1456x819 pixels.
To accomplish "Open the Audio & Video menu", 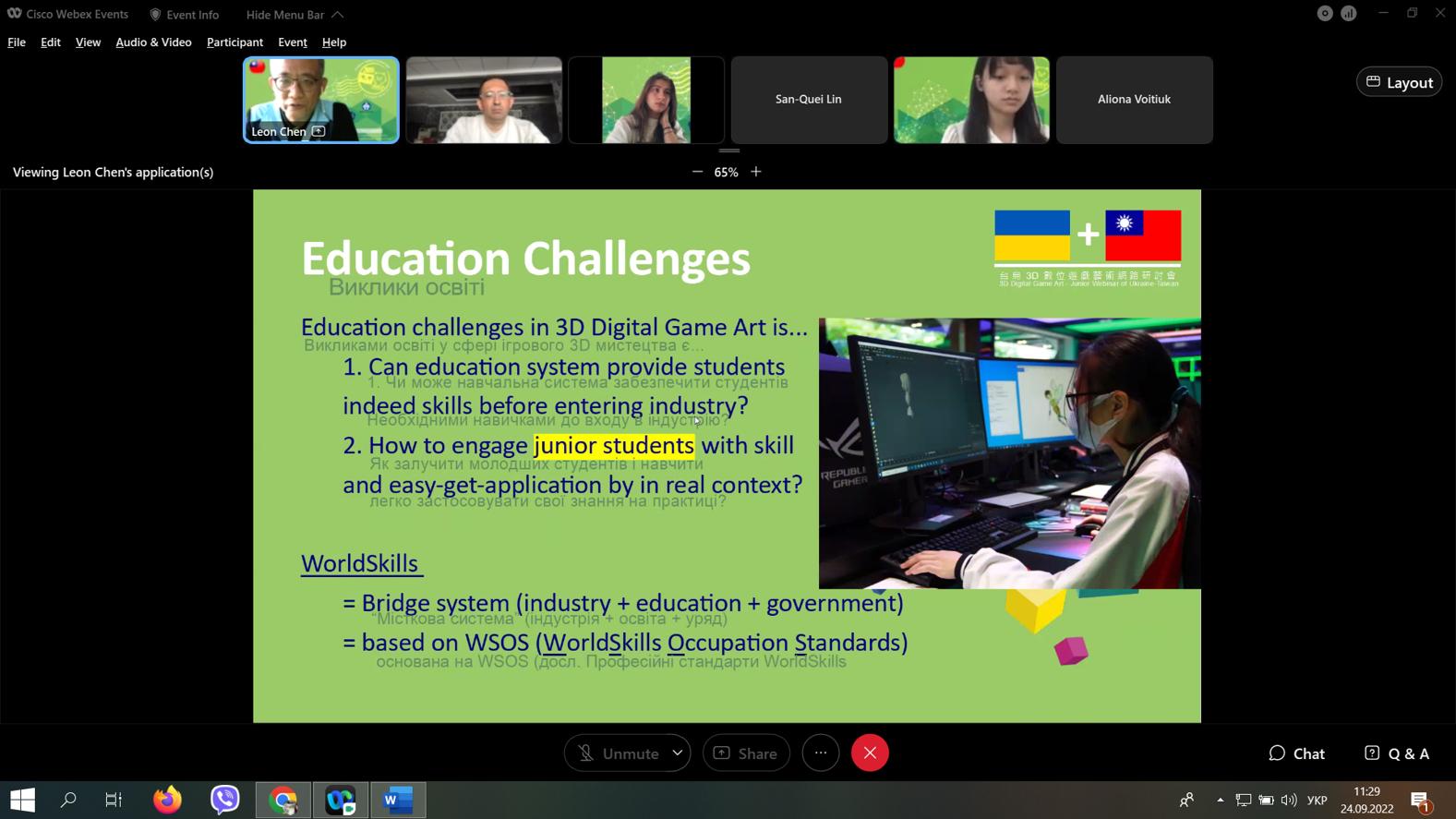I will pyautogui.click(x=153, y=42).
